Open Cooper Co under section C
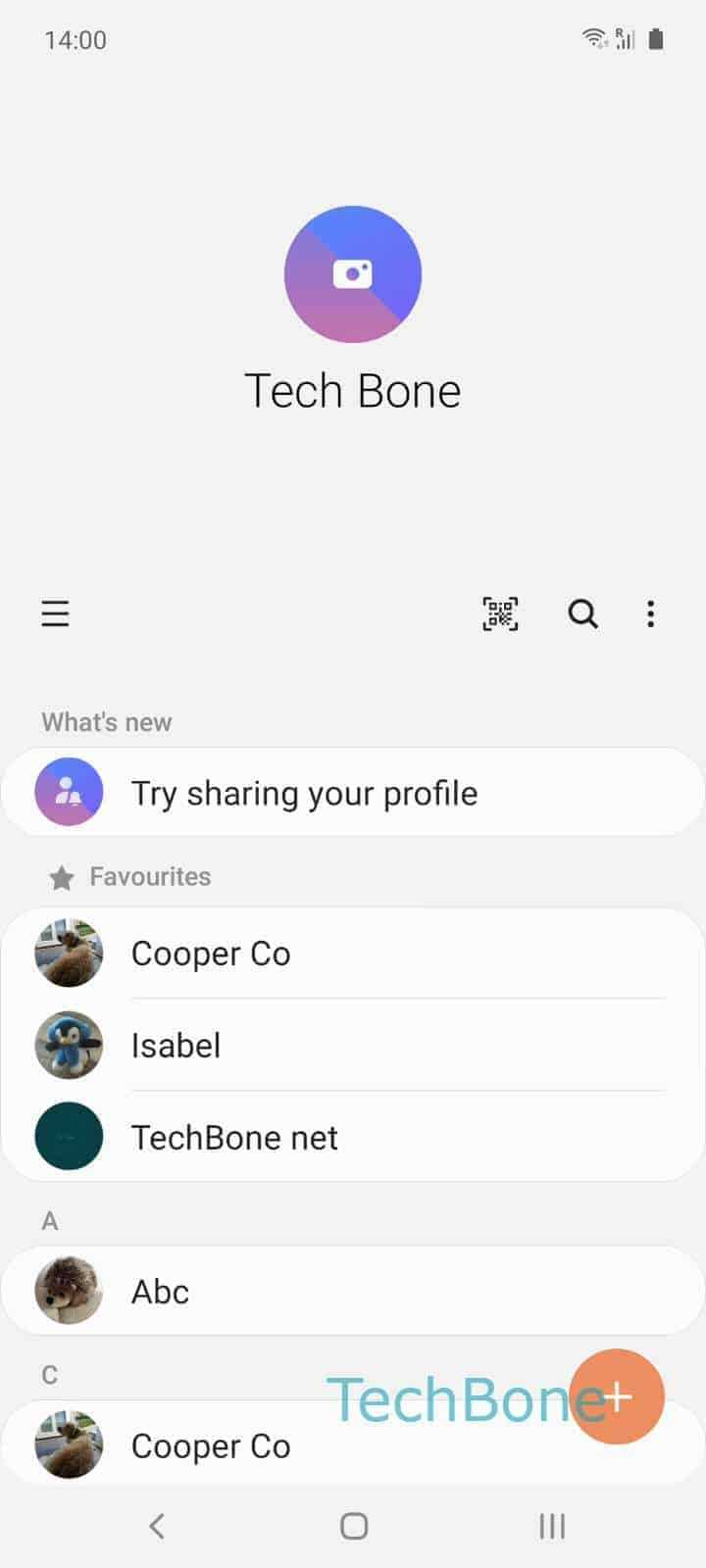Image resolution: width=706 pixels, height=1568 pixels. [x=353, y=1443]
